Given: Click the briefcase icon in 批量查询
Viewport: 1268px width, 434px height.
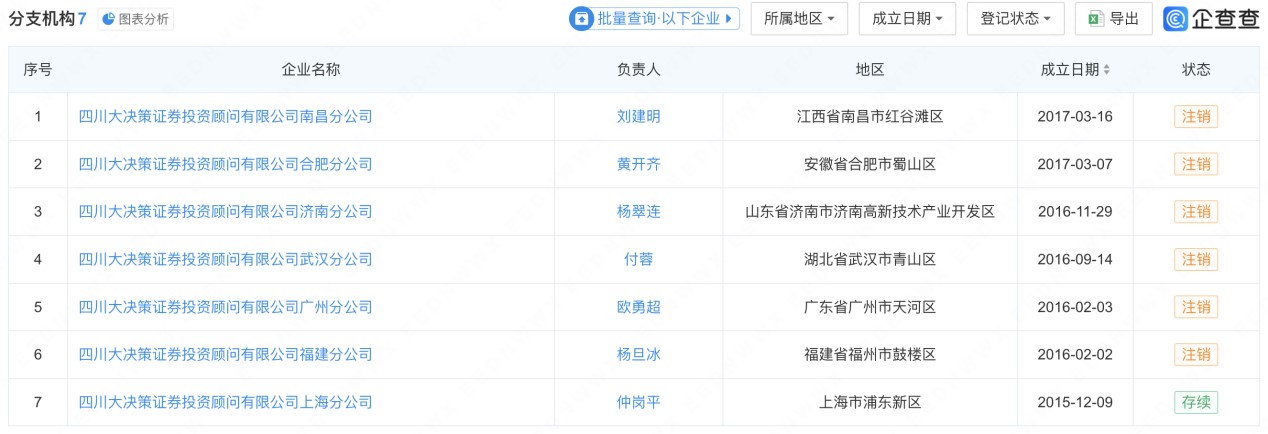Looking at the screenshot, I should (x=581, y=19).
